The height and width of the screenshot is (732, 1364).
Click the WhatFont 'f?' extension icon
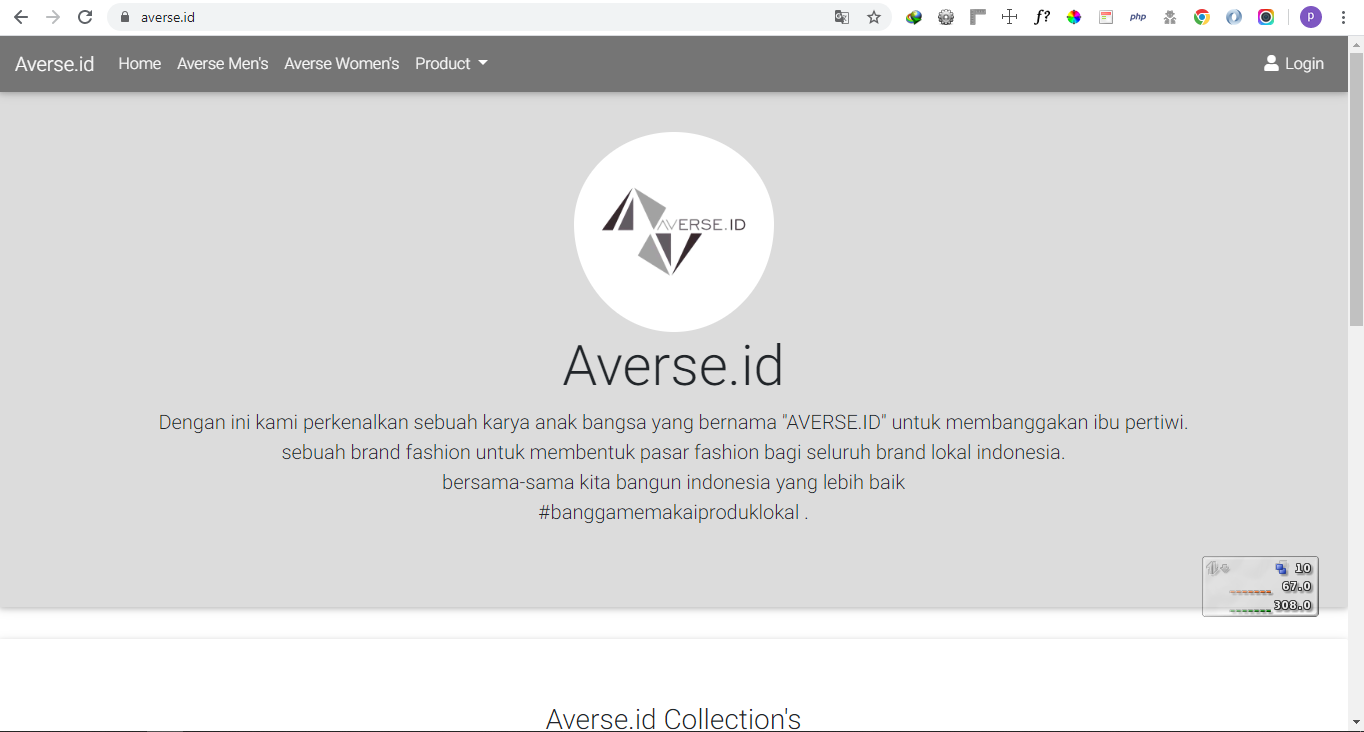[x=1042, y=17]
